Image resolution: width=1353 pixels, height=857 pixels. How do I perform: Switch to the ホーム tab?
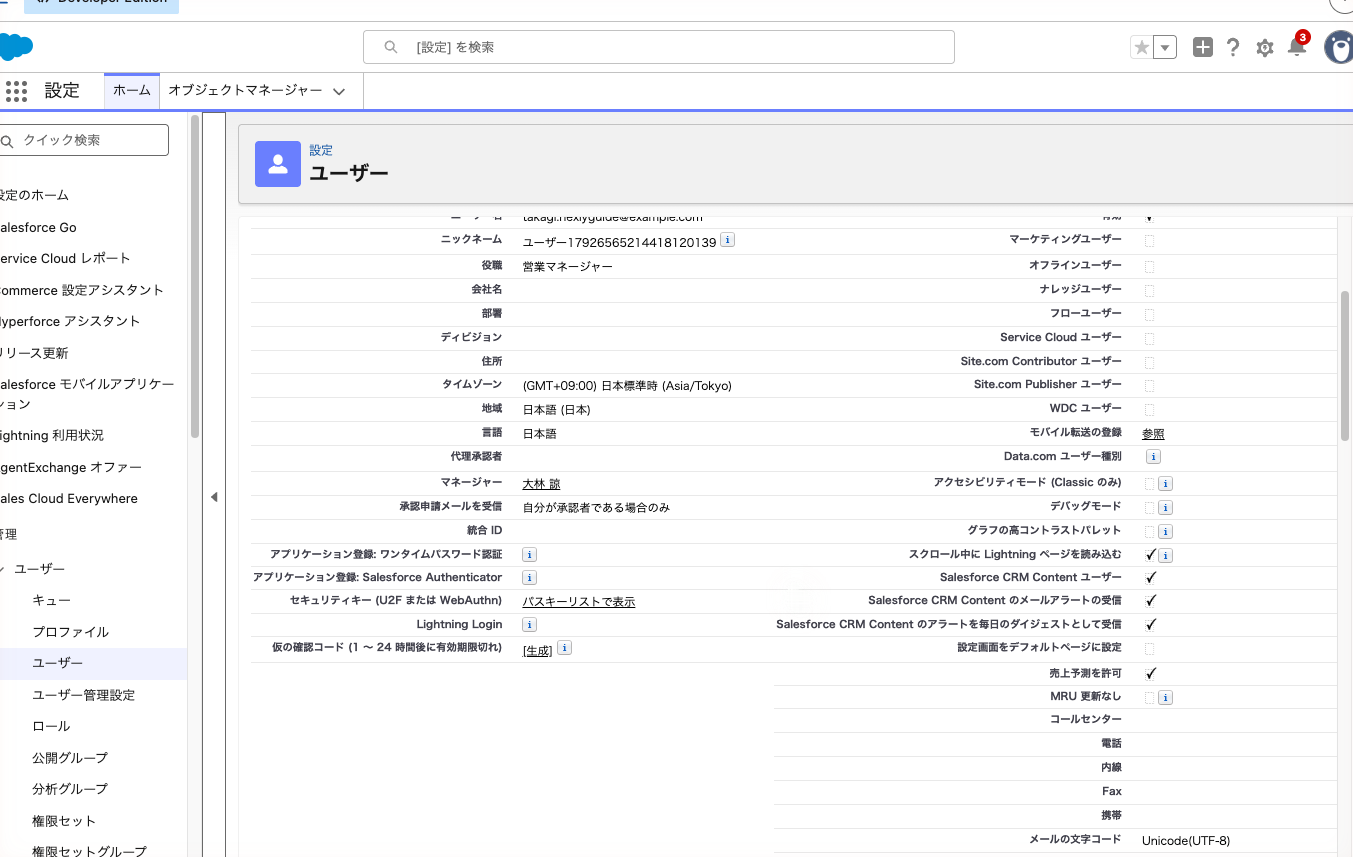point(132,90)
